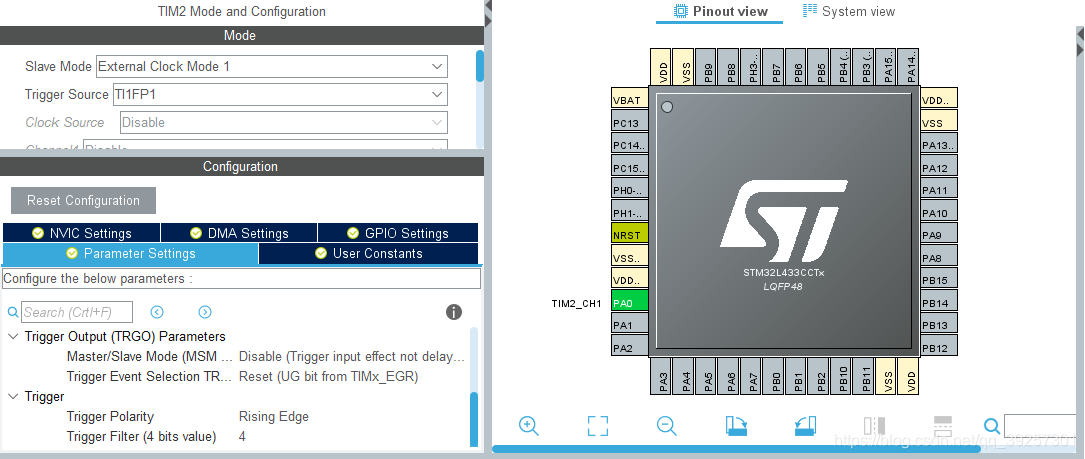Click Master/Slave Mode value Disable
The height and width of the screenshot is (459, 1085).
coord(352,357)
